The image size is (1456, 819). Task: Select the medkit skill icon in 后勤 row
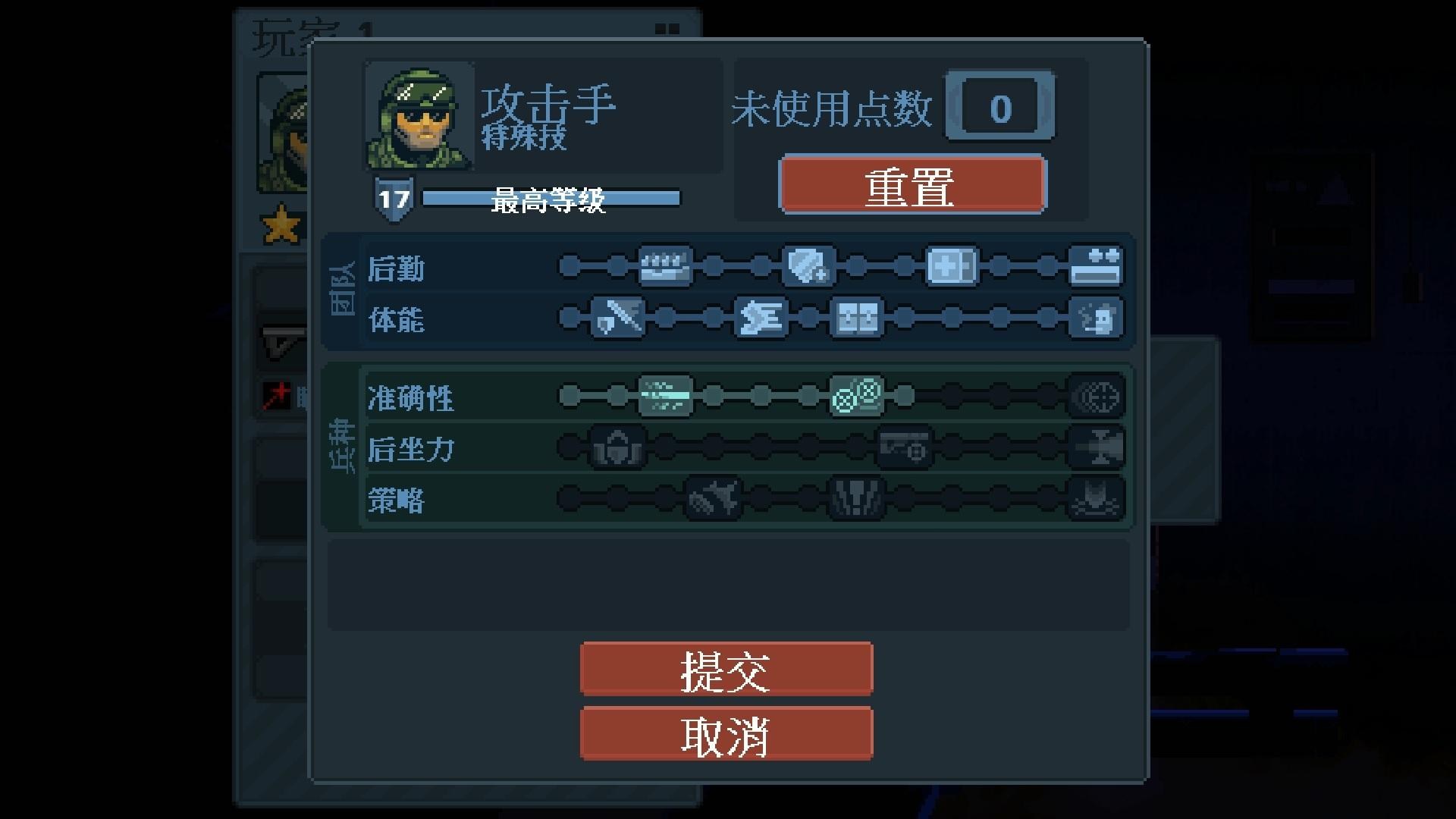pos(952,266)
